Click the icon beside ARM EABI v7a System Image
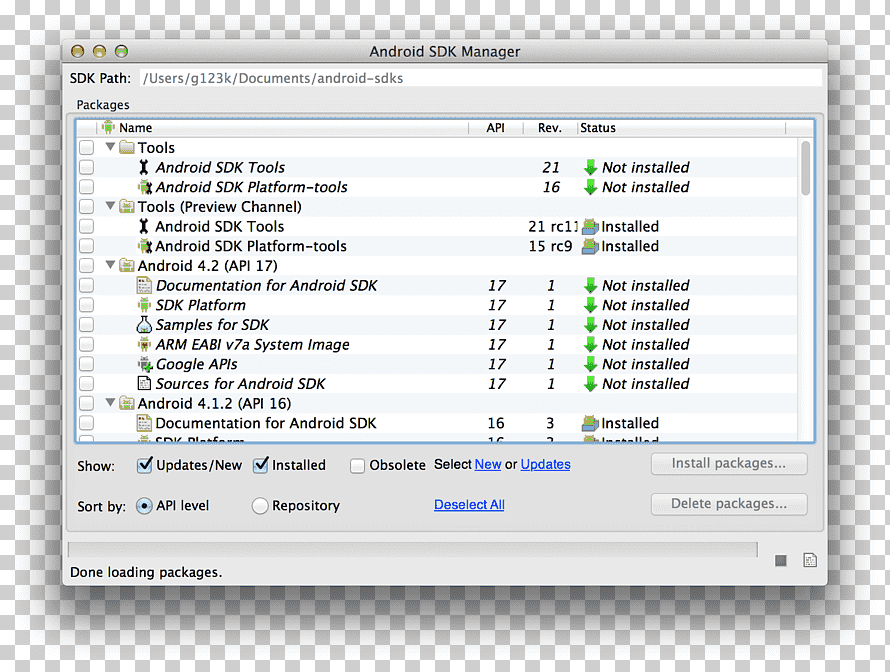 [x=144, y=345]
